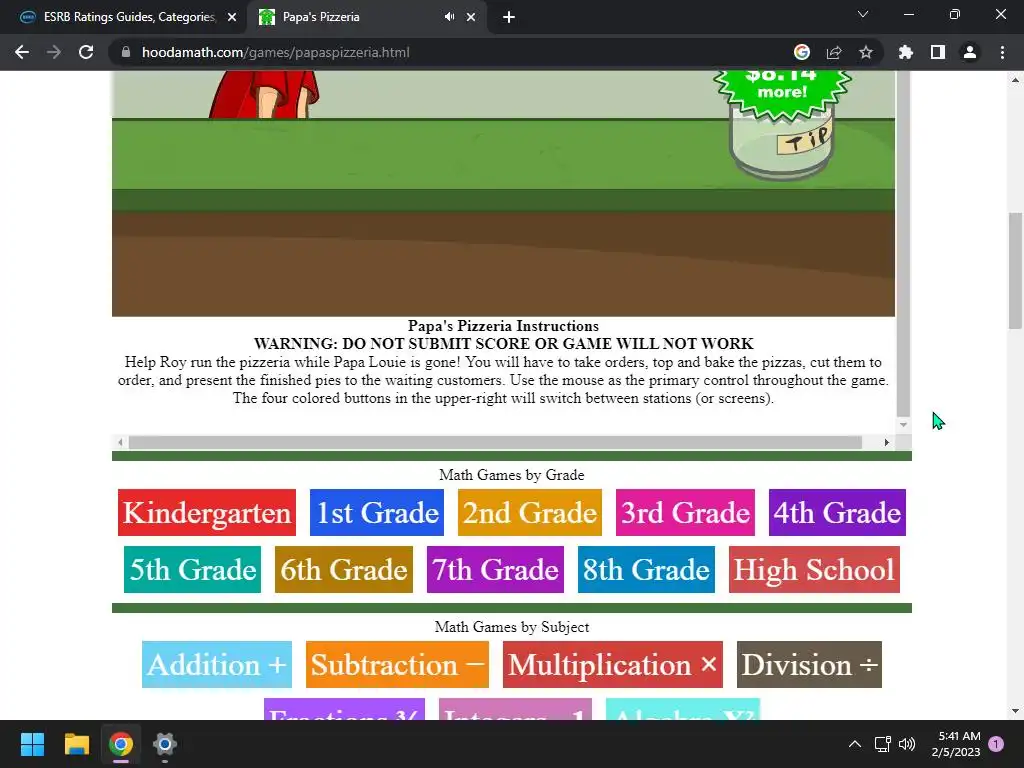Open volume control in system tray

tap(907, 744)
